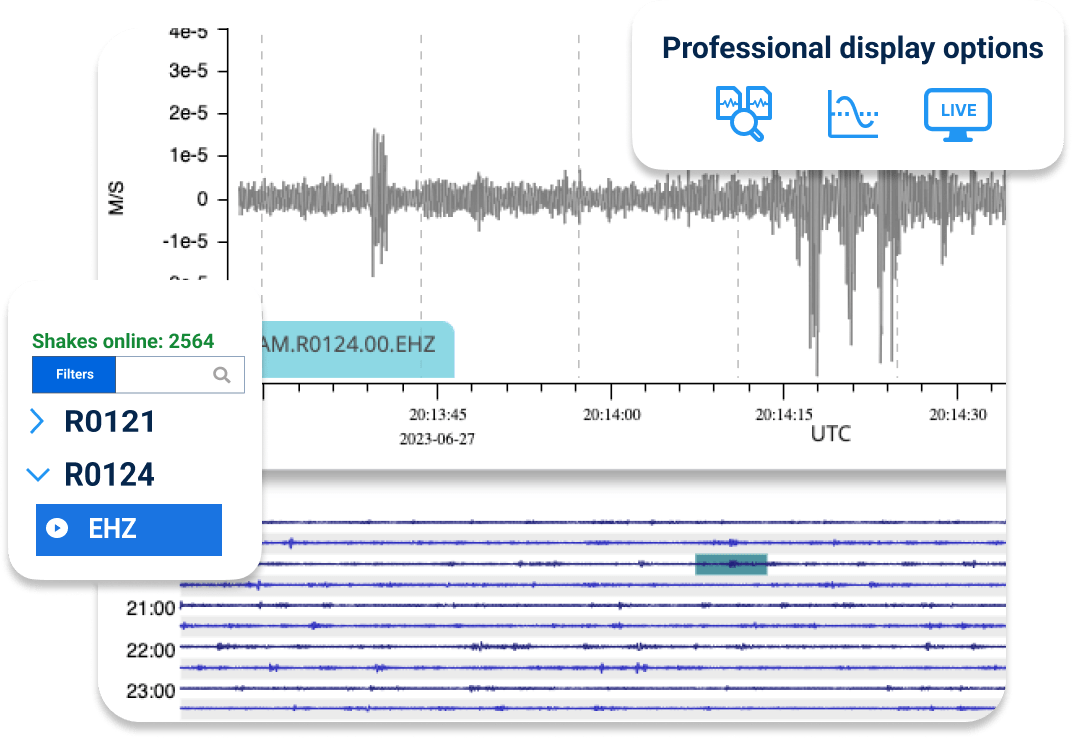The image size is (1072, 738).
Task: Click the Shakes online: 2564 counter
Action: tap(123, 341)
